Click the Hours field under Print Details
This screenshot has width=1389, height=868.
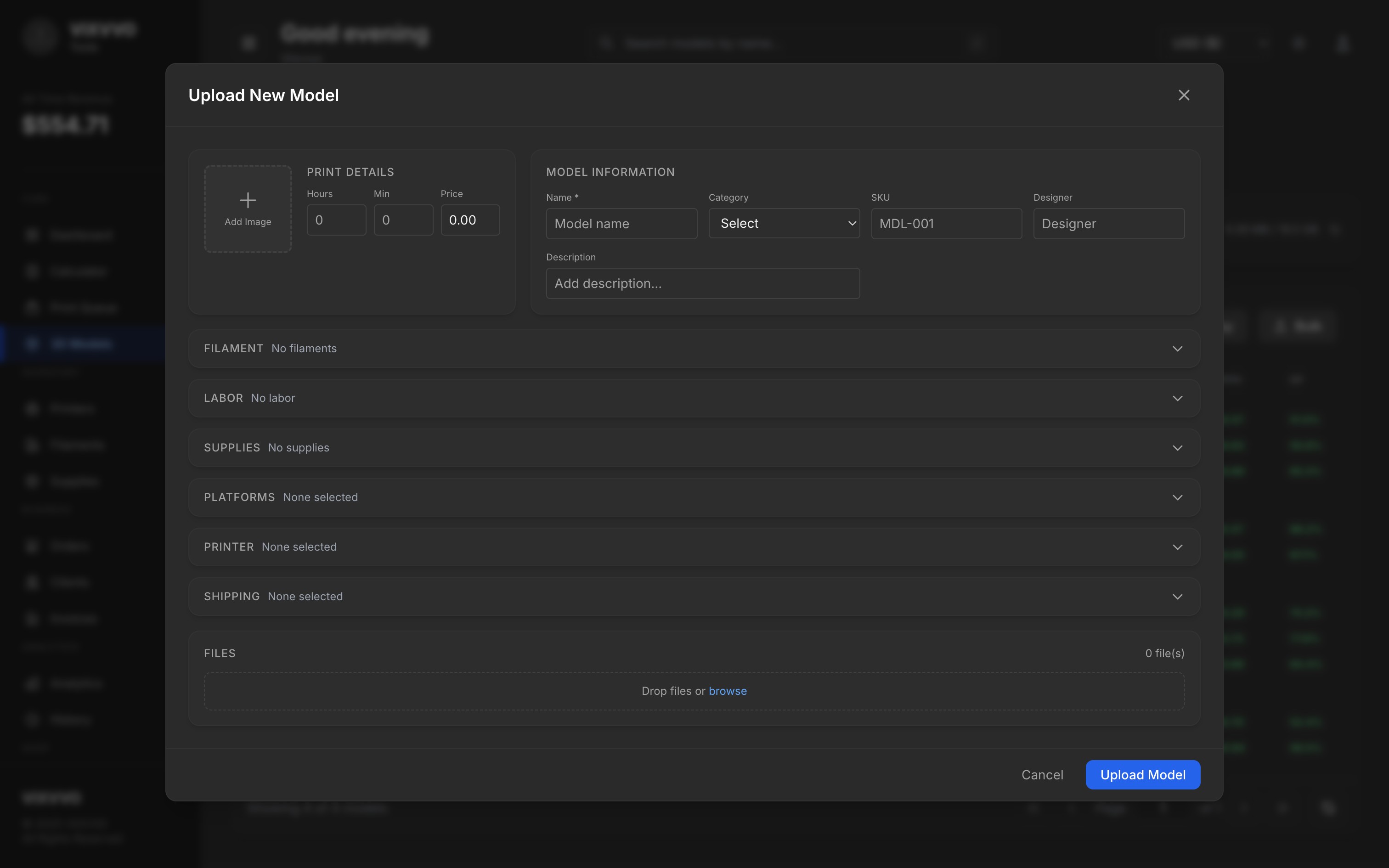336,220
